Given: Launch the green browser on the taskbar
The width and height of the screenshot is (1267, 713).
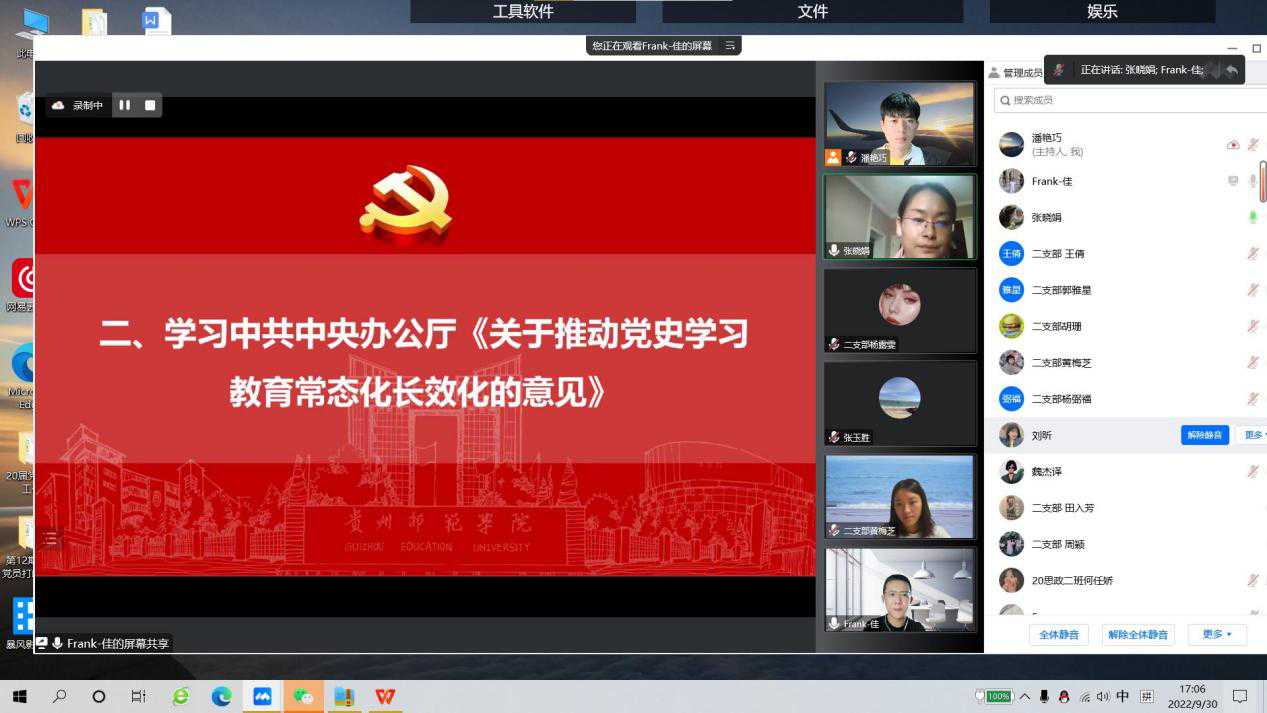Looking at the screenshot, I should [181, 696].
